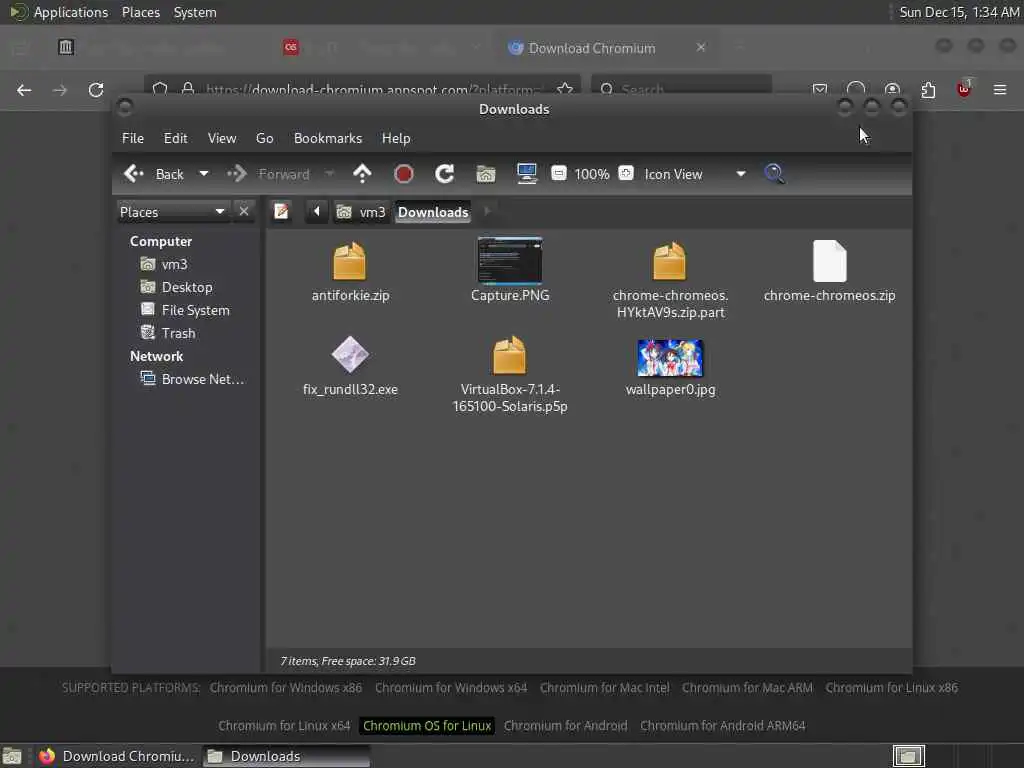The height and width of the screenshot is (768, 1024).
Task: Click the uBlock Origin extension icon
Action: coord(964,89)
